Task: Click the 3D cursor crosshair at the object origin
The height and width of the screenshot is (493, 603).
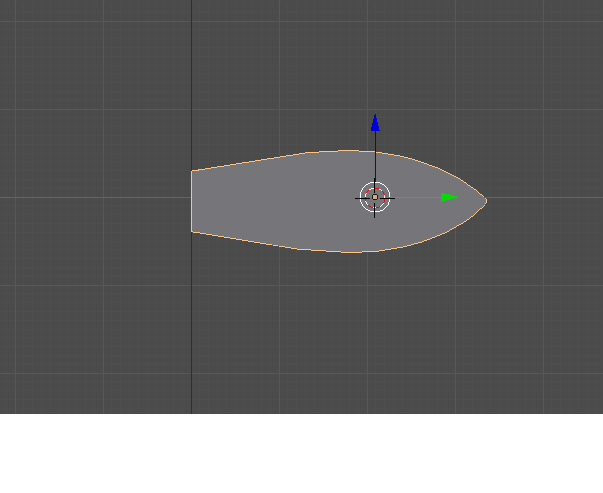Action: [375, 198]
